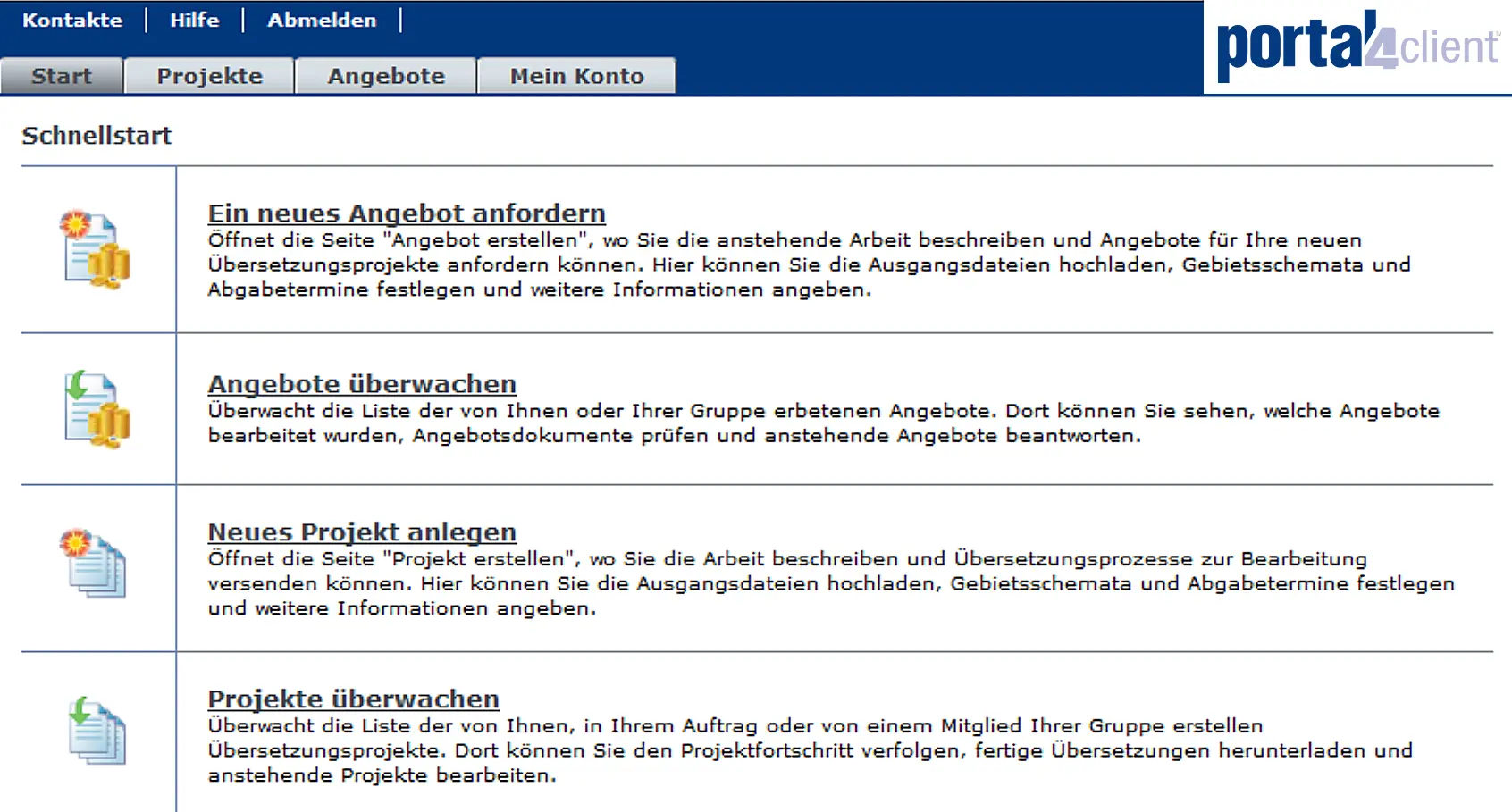
Task: Follow the "Ein neues Angebot anfordern" link
Action: pyautogui.click(x=407, y=213)
